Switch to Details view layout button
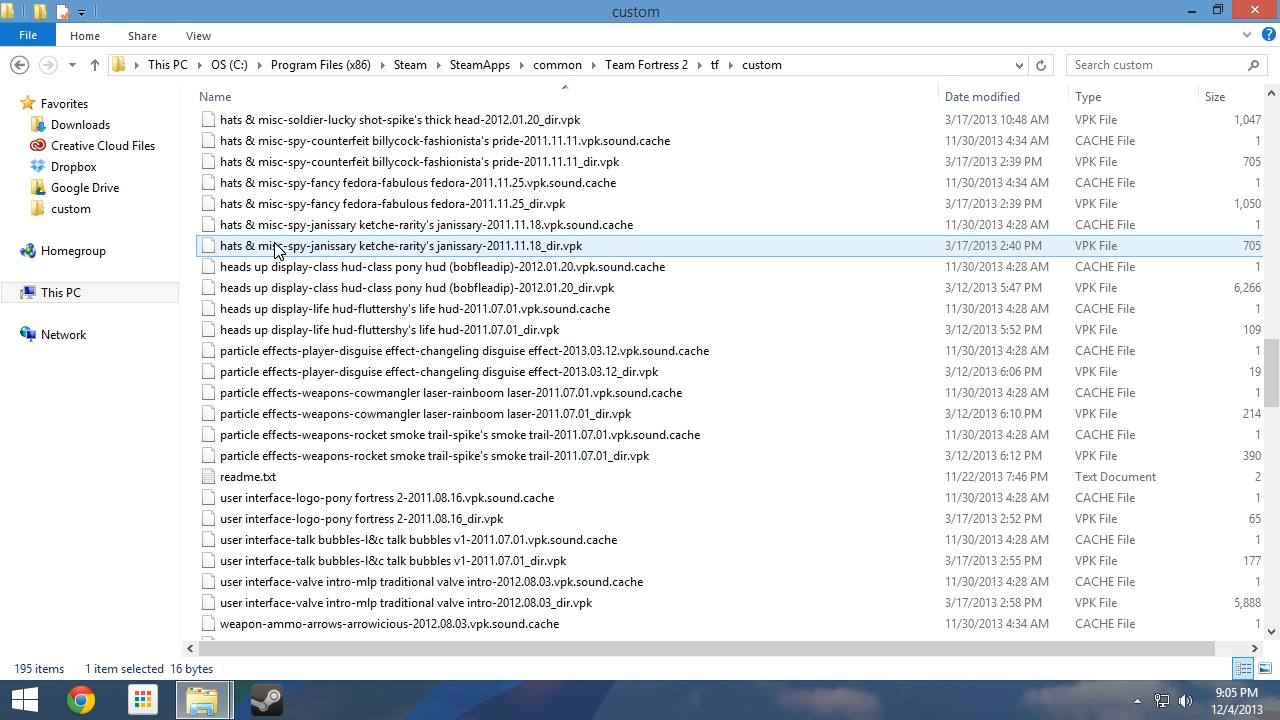 click(1243, 669)
